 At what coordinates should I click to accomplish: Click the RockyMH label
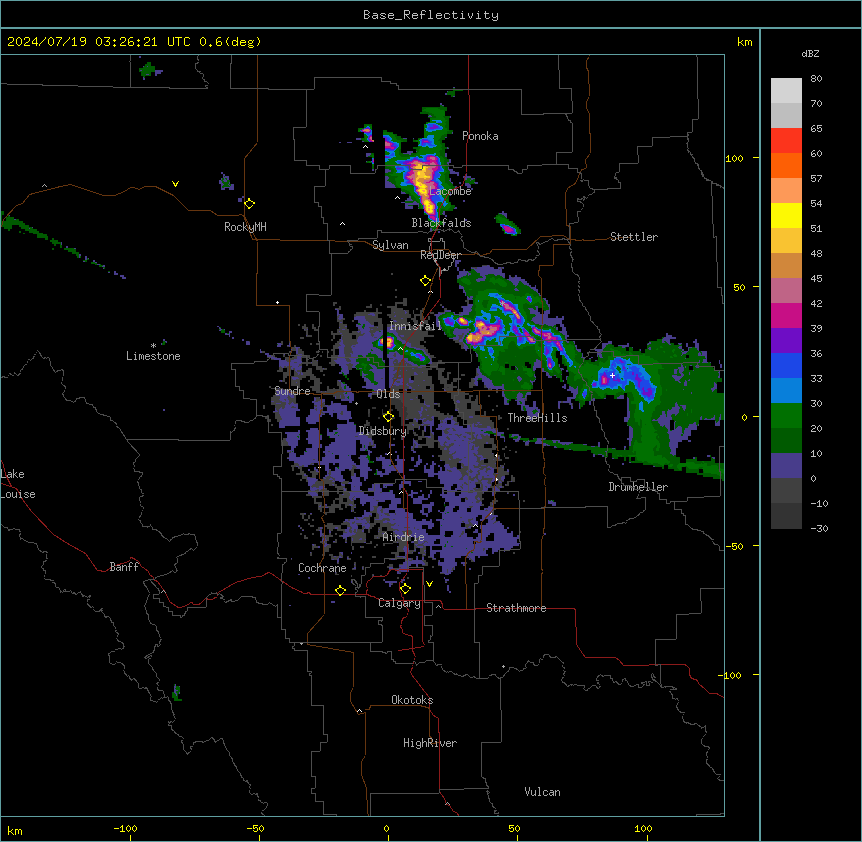click(x=245, y=227)
